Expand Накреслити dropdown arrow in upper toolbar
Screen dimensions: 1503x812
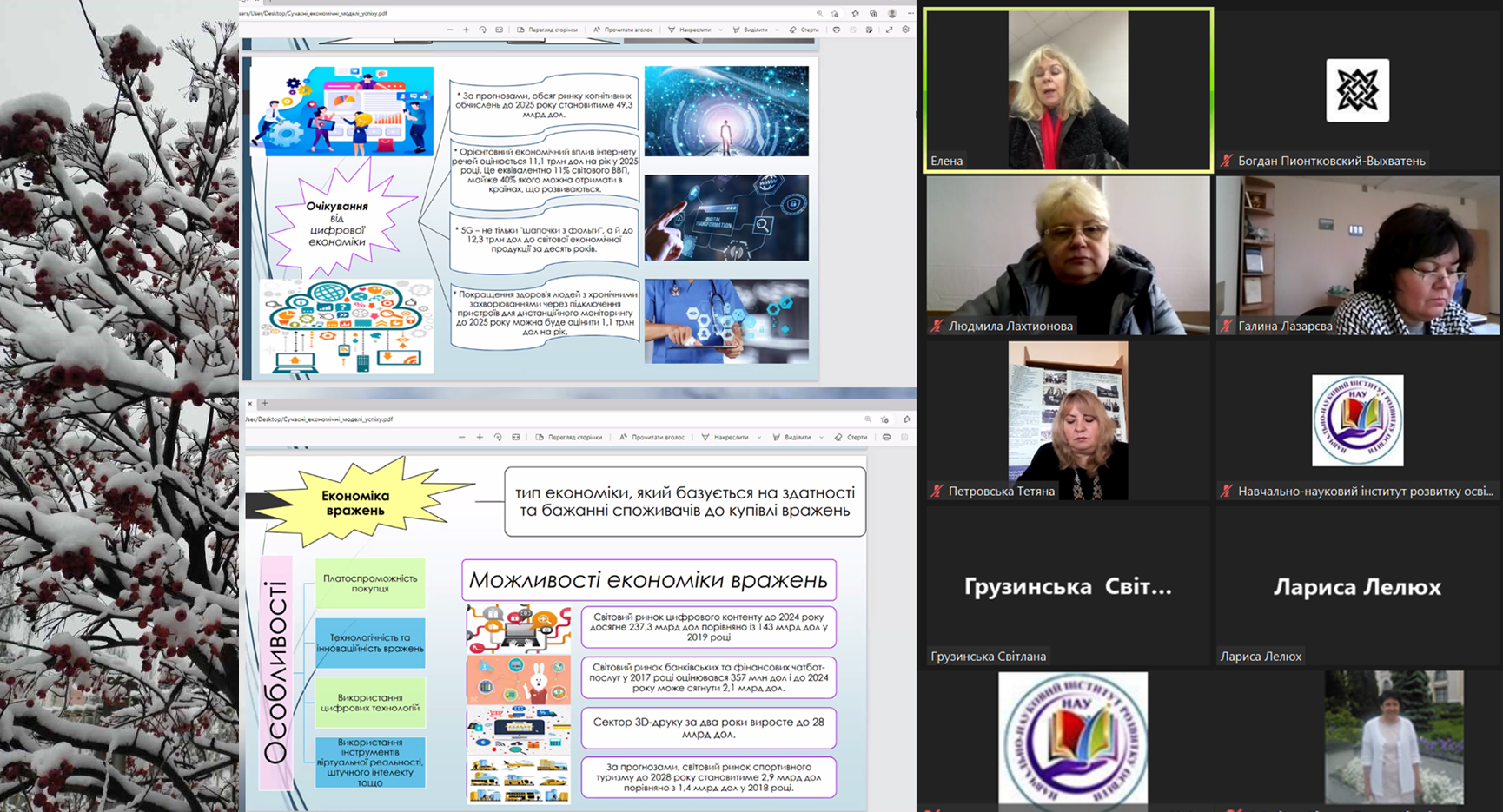[720, 30]
